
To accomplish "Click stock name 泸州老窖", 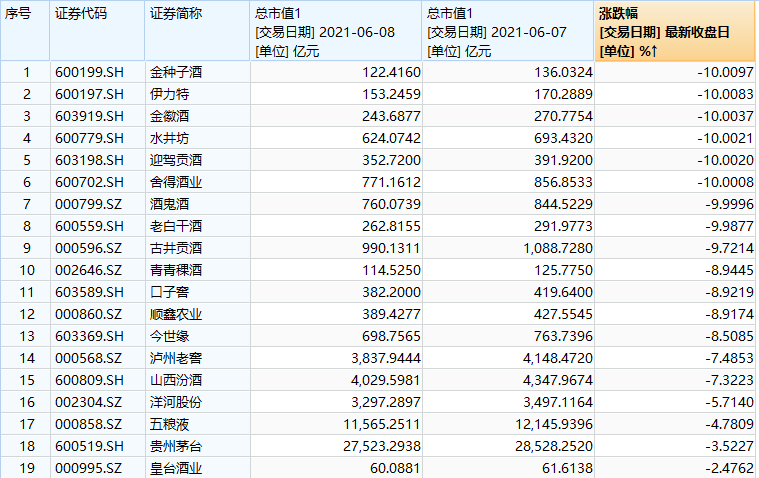I will click(x=176, y=358).
